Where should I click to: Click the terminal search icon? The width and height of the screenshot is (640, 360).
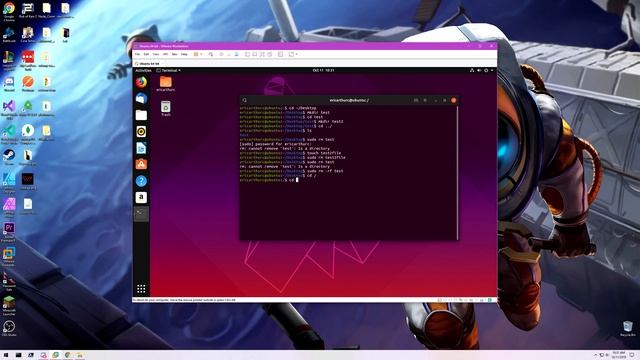[x=244, y=100]
